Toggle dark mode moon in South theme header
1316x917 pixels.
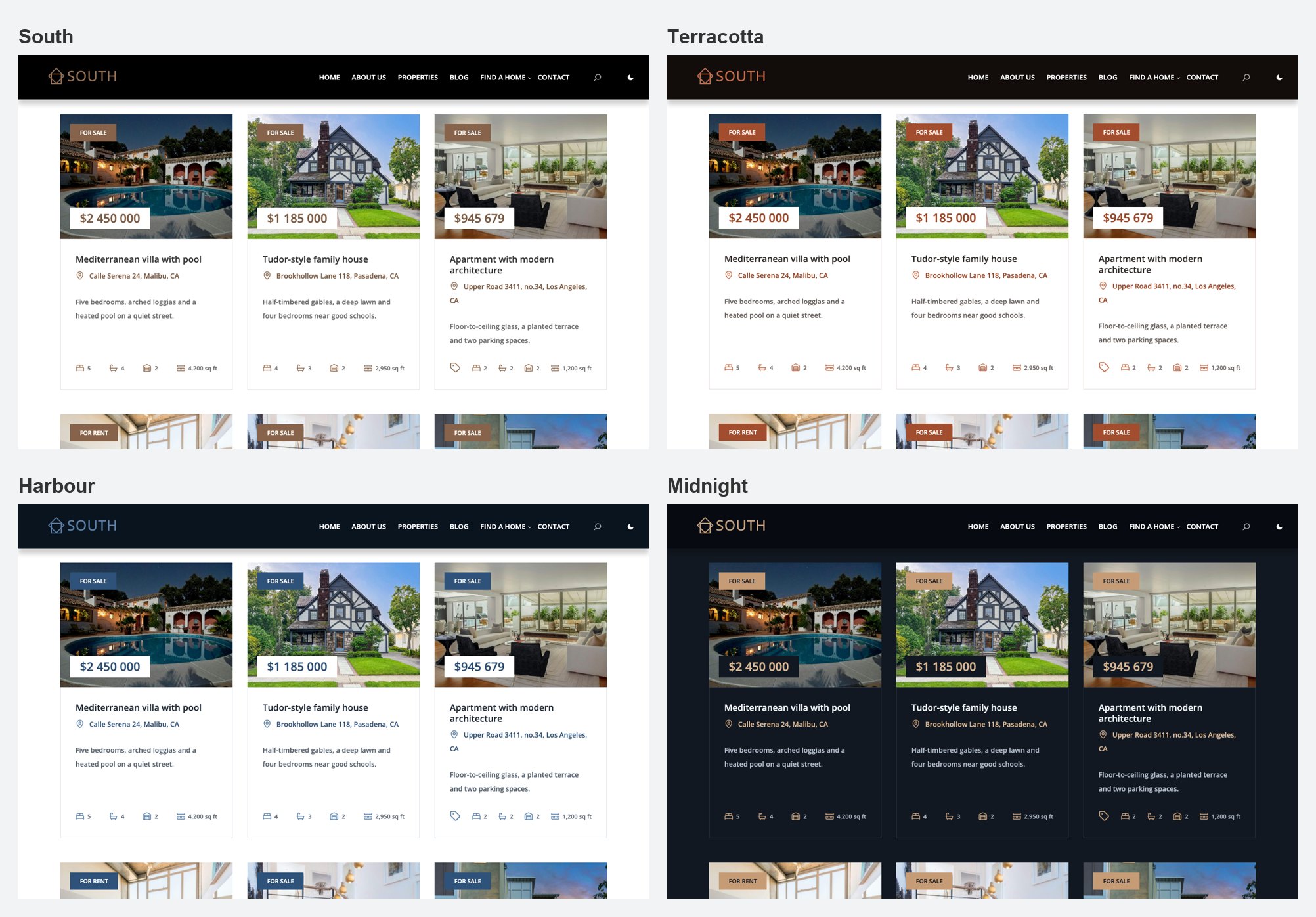click(630, 78)
